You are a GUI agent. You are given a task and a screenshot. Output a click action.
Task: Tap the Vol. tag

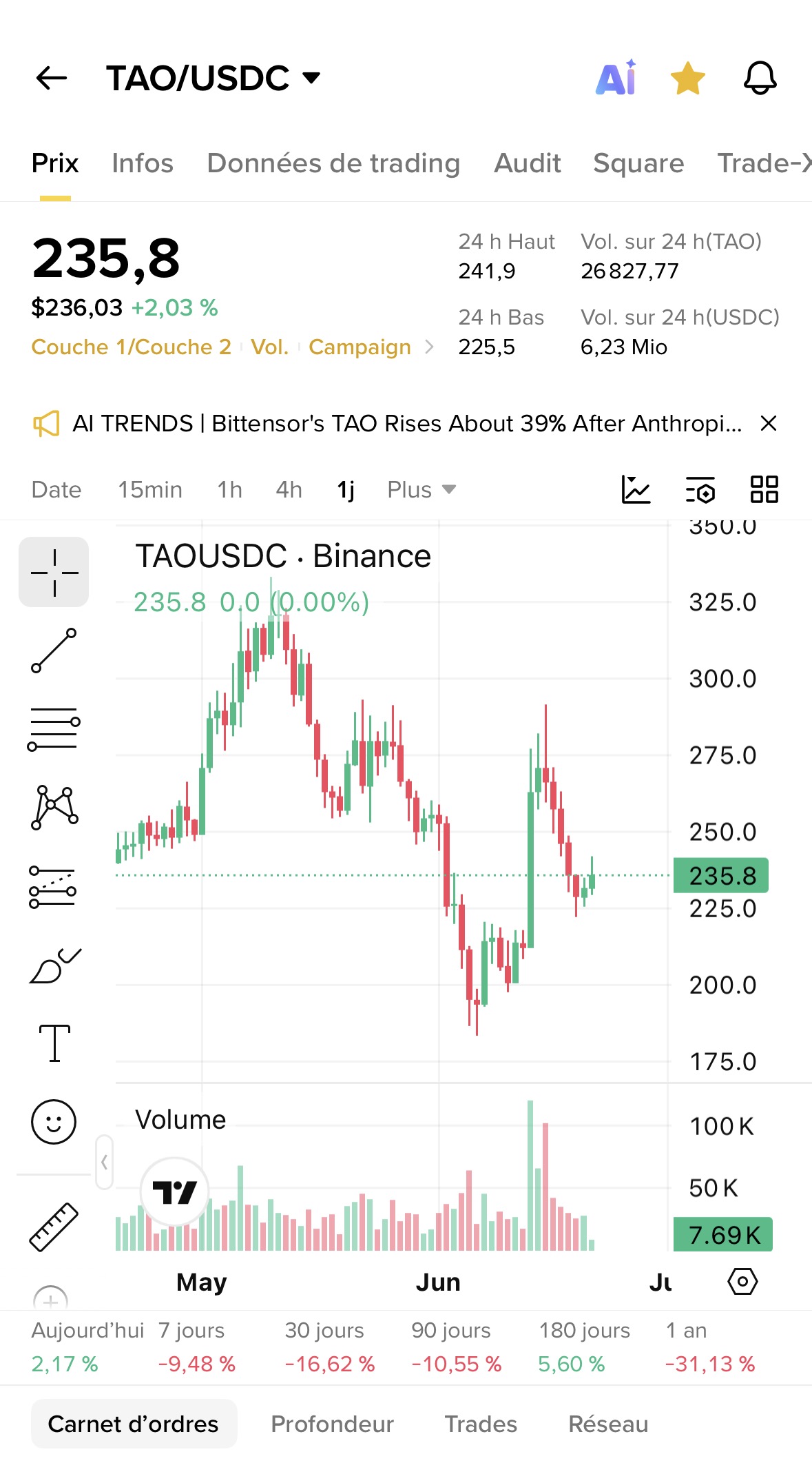coord(270,347)
